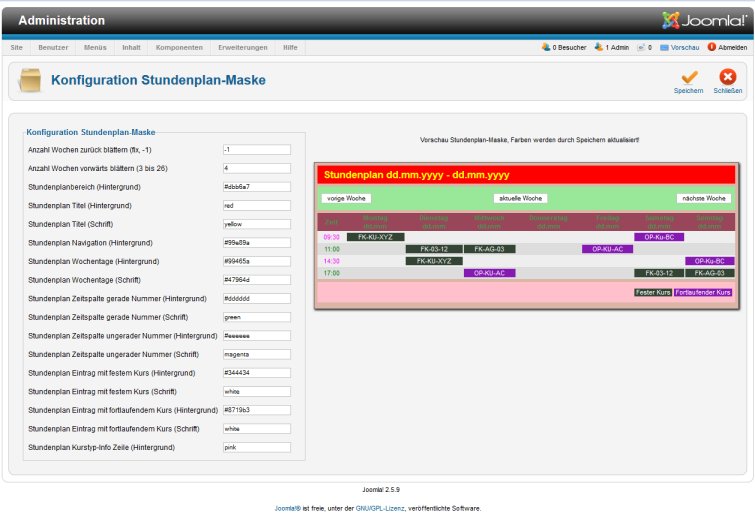Click the 'Anzahl Wochen vorwärts blättern' input field

(x=256, y=168)
